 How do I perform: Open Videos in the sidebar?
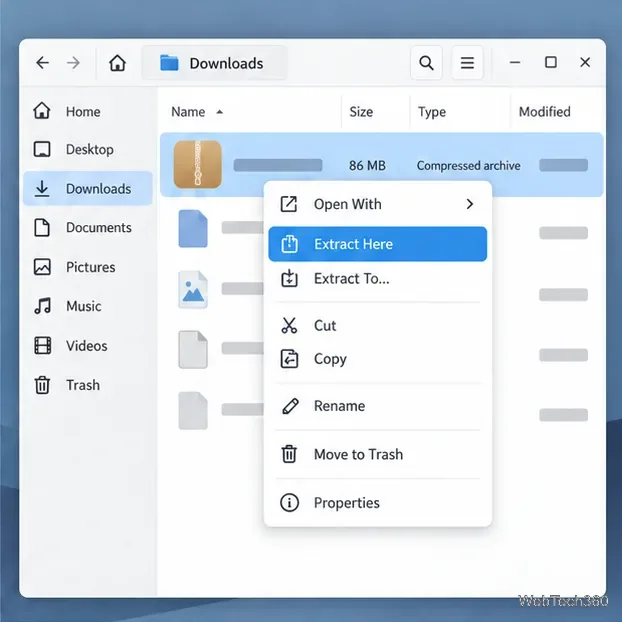88,346
